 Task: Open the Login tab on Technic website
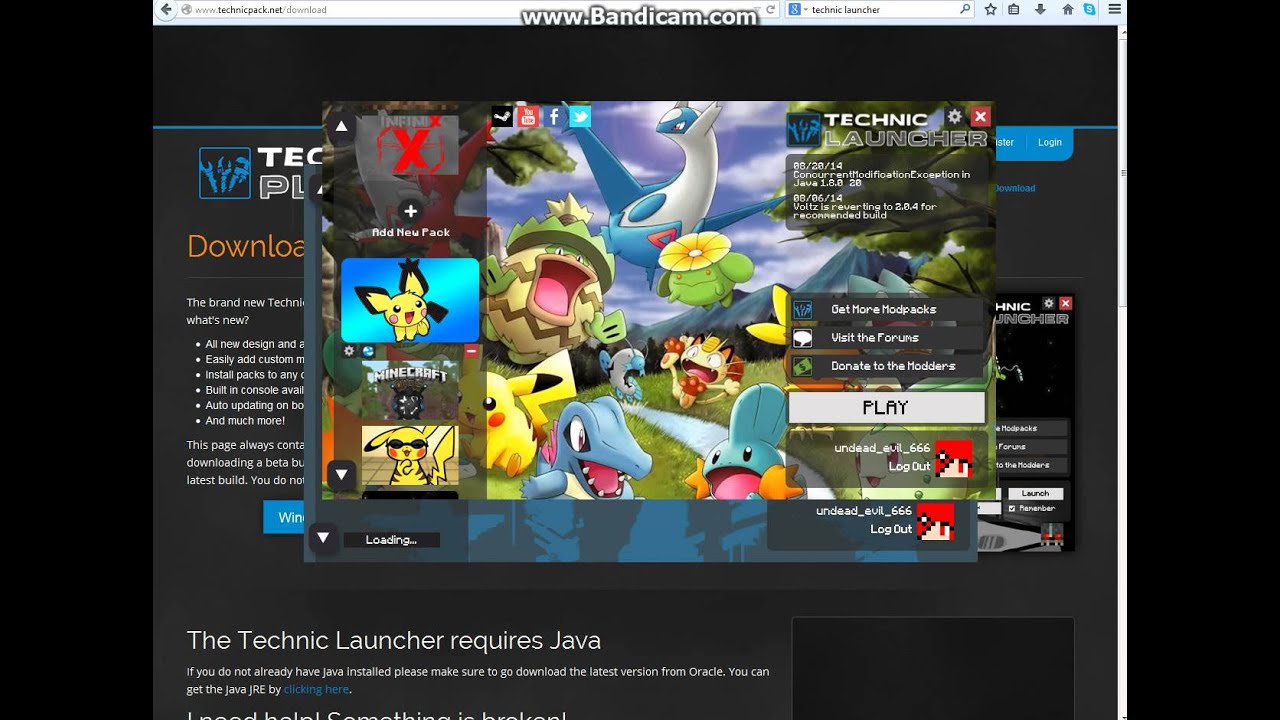(1050, 142)
